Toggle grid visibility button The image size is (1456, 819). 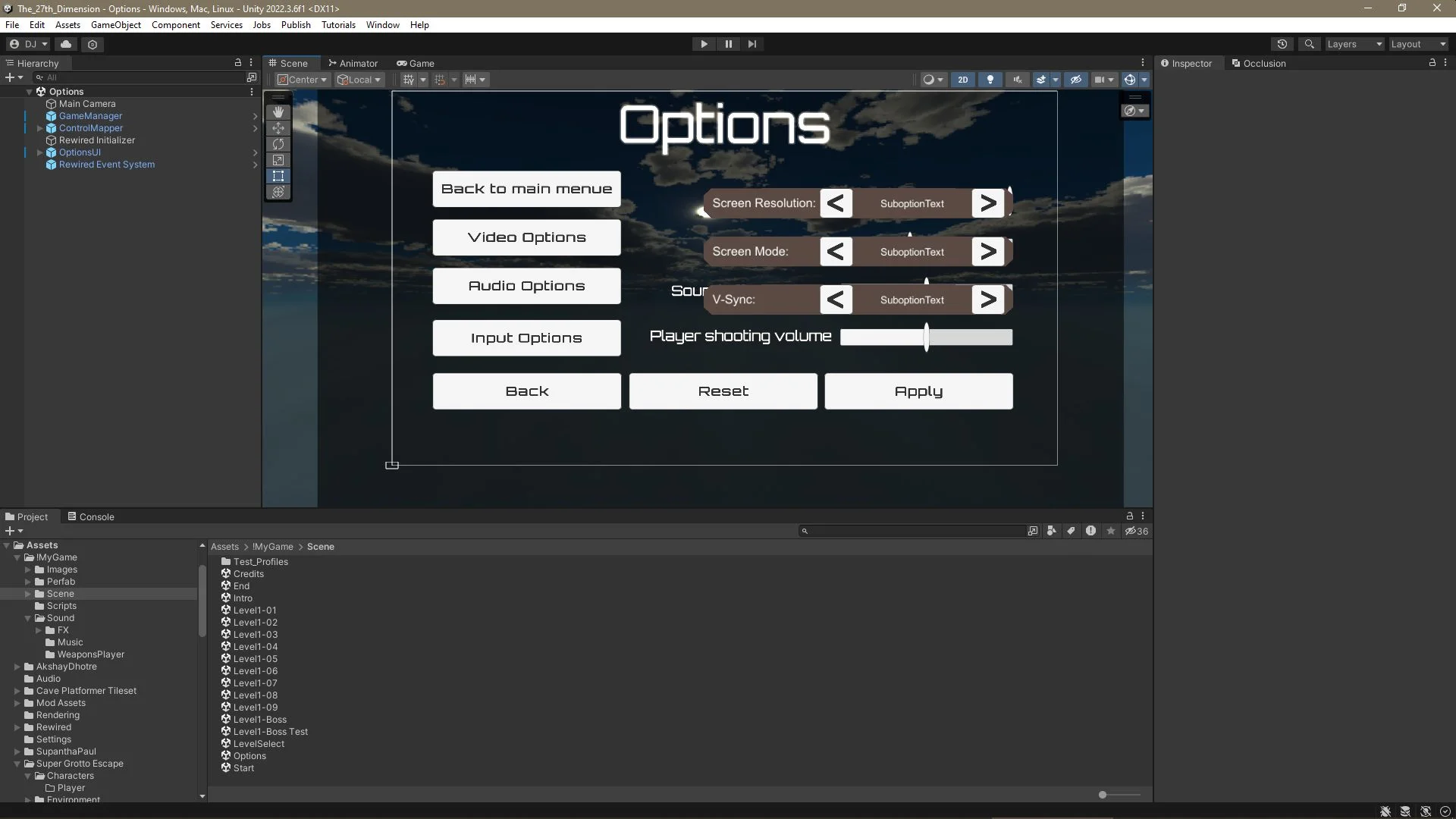point(409,80)
